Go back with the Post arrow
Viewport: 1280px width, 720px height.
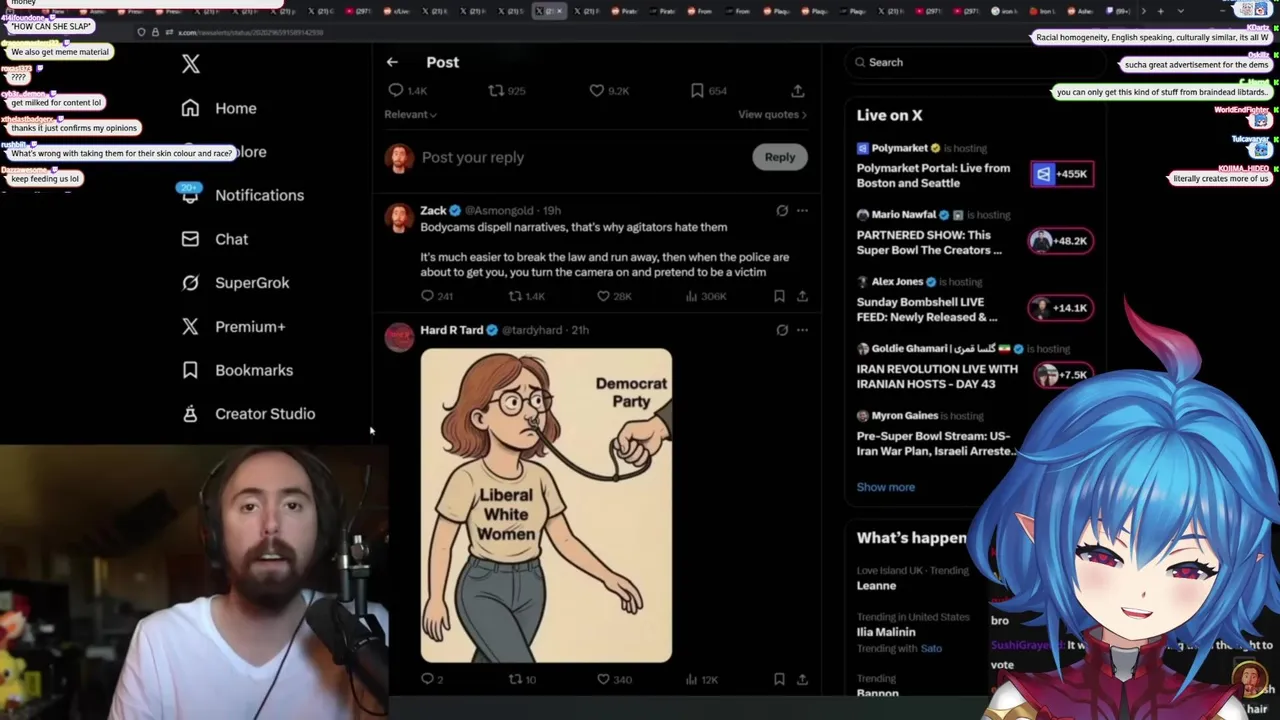point(392,62)
